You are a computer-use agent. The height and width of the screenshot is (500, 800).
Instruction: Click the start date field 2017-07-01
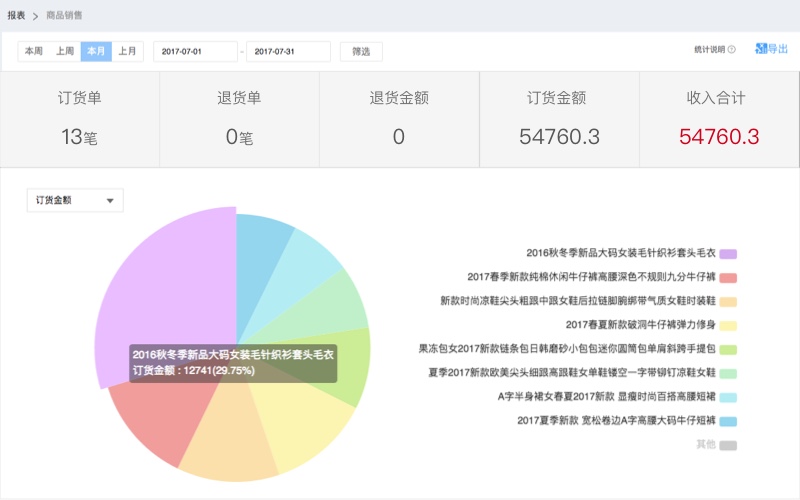(x=195, y=51)
